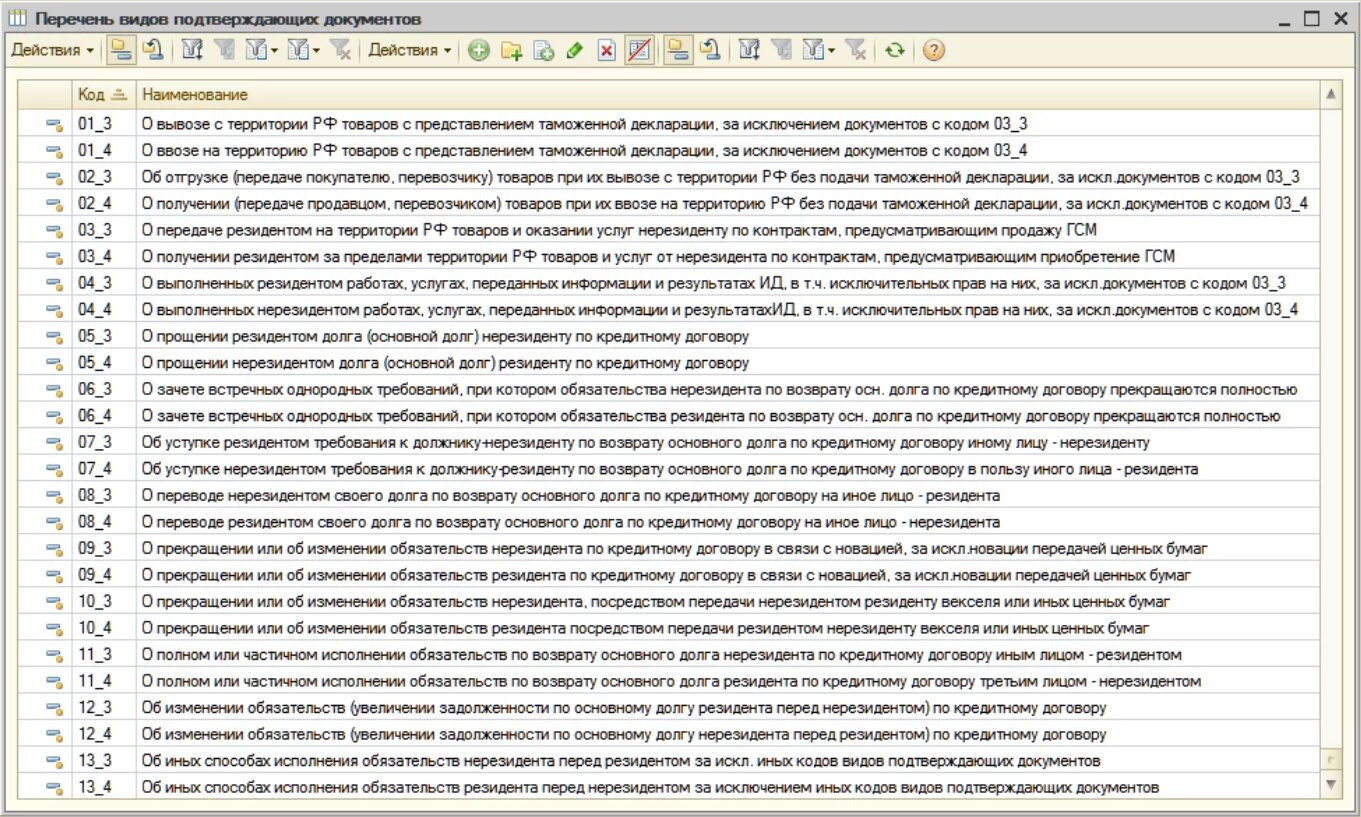This screenshot has width=1361, height=817.
Task: Click code cell 02_3
Action: 103,177
